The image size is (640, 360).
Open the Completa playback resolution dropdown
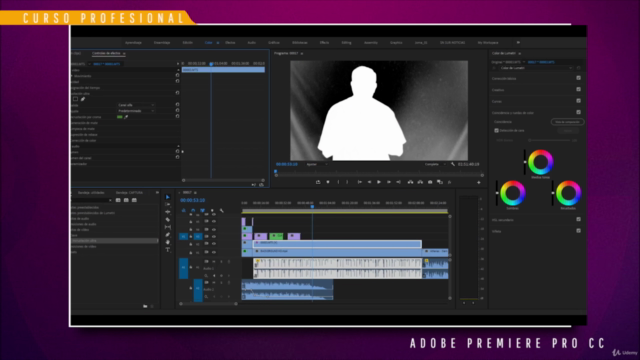435,164
